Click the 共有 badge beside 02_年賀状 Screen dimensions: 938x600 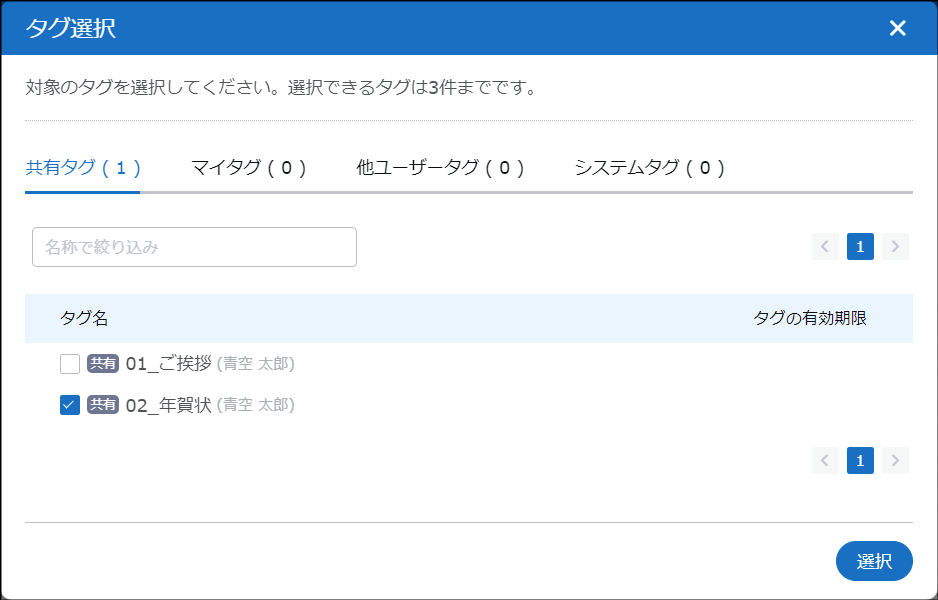(102, 405)
